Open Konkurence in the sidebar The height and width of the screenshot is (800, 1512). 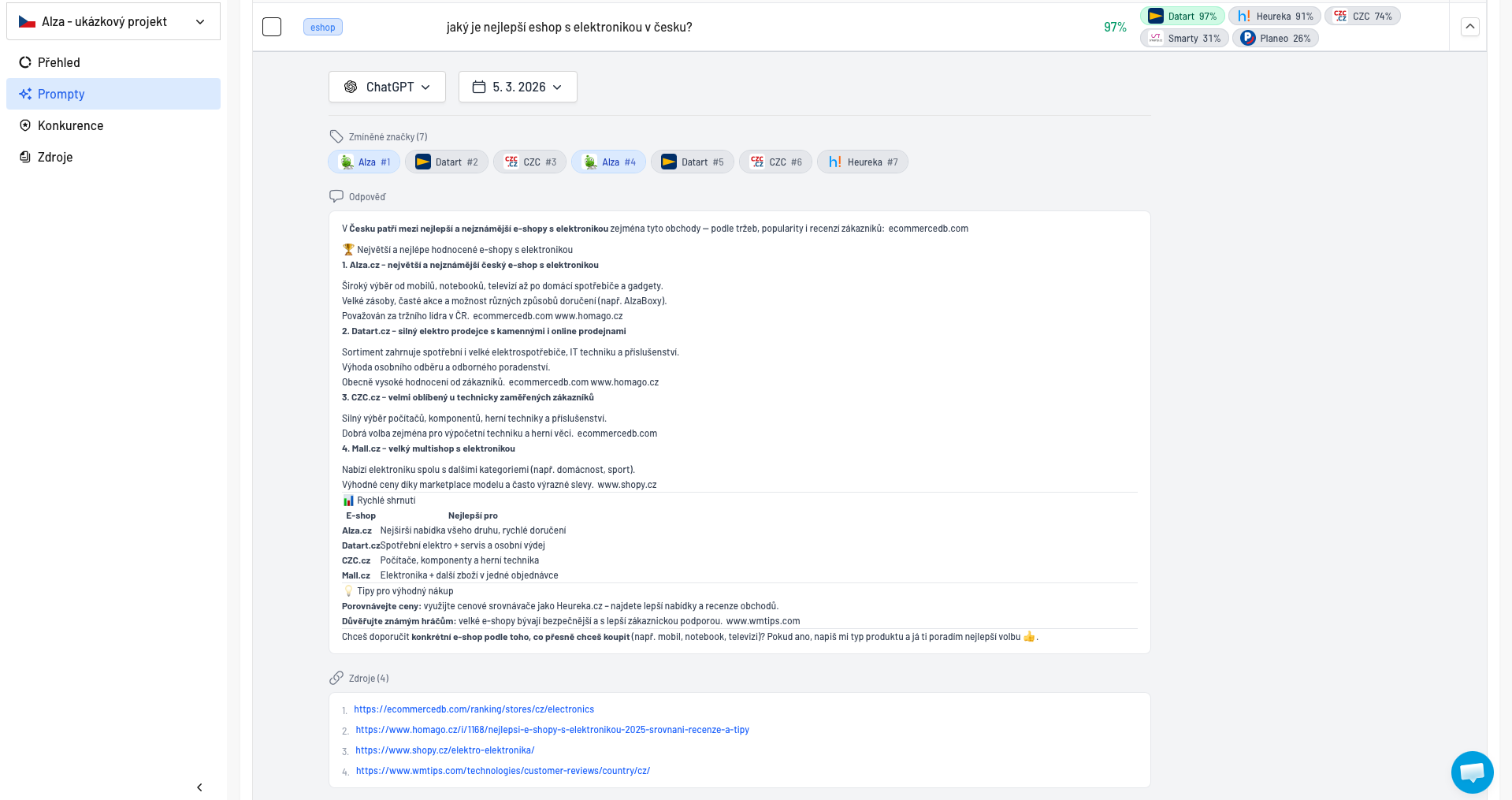pos(70,125)
